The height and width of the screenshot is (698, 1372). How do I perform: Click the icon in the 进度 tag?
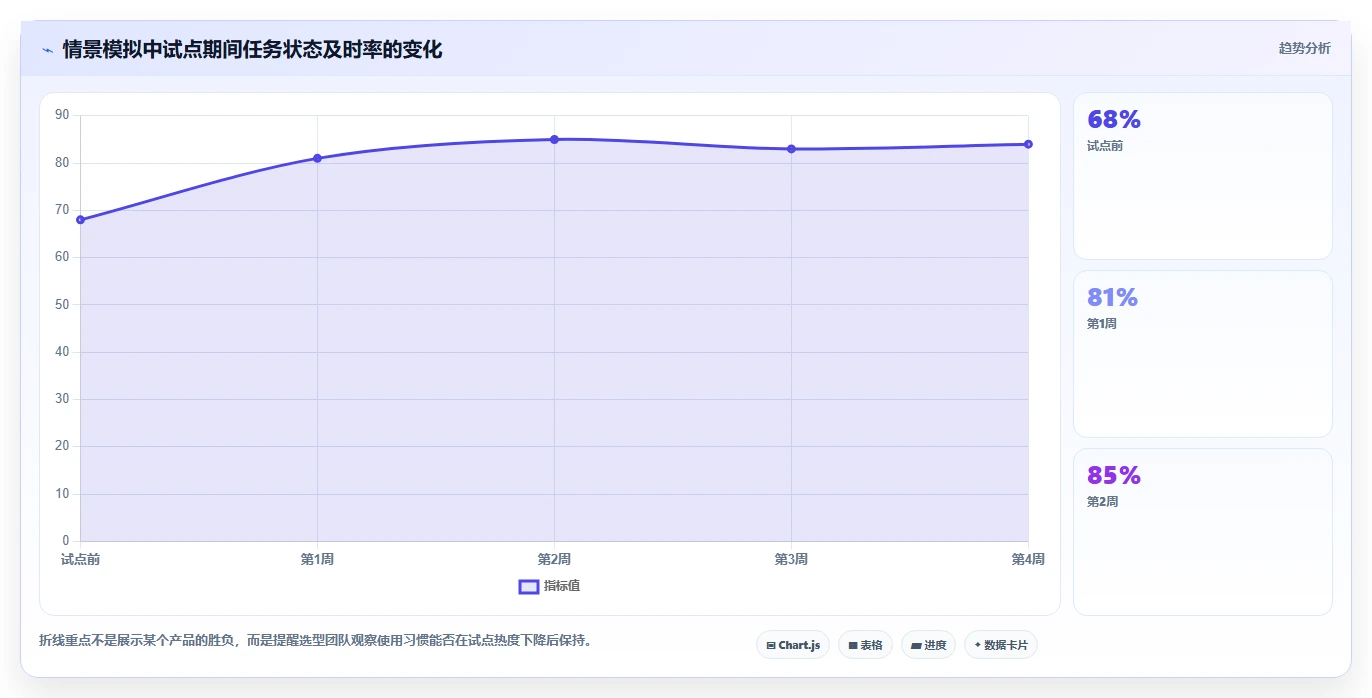[916, 646]
